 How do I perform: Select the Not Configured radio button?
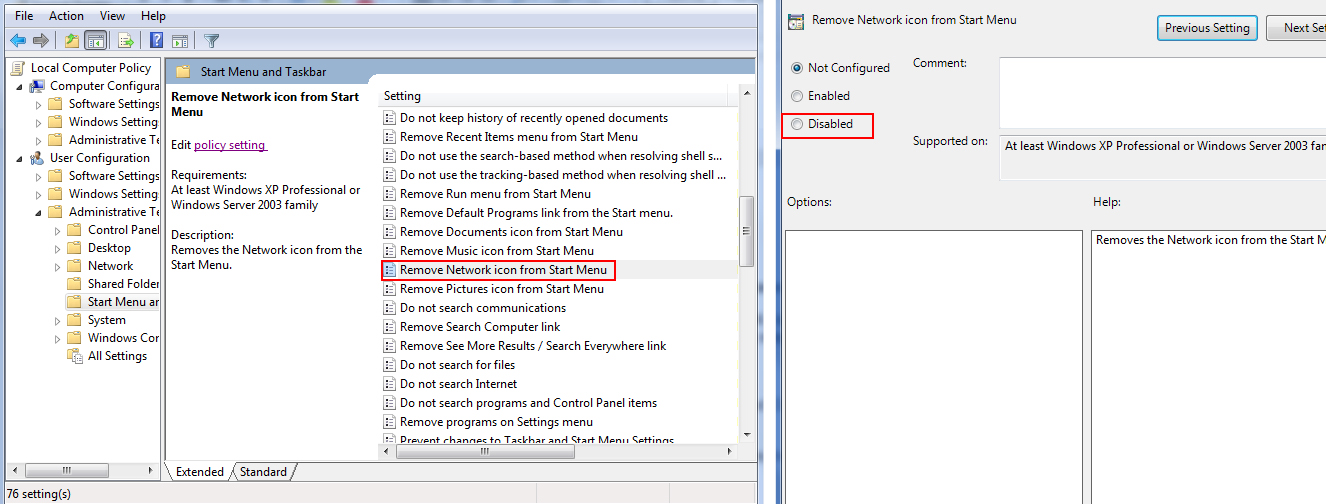click(796, 68)
